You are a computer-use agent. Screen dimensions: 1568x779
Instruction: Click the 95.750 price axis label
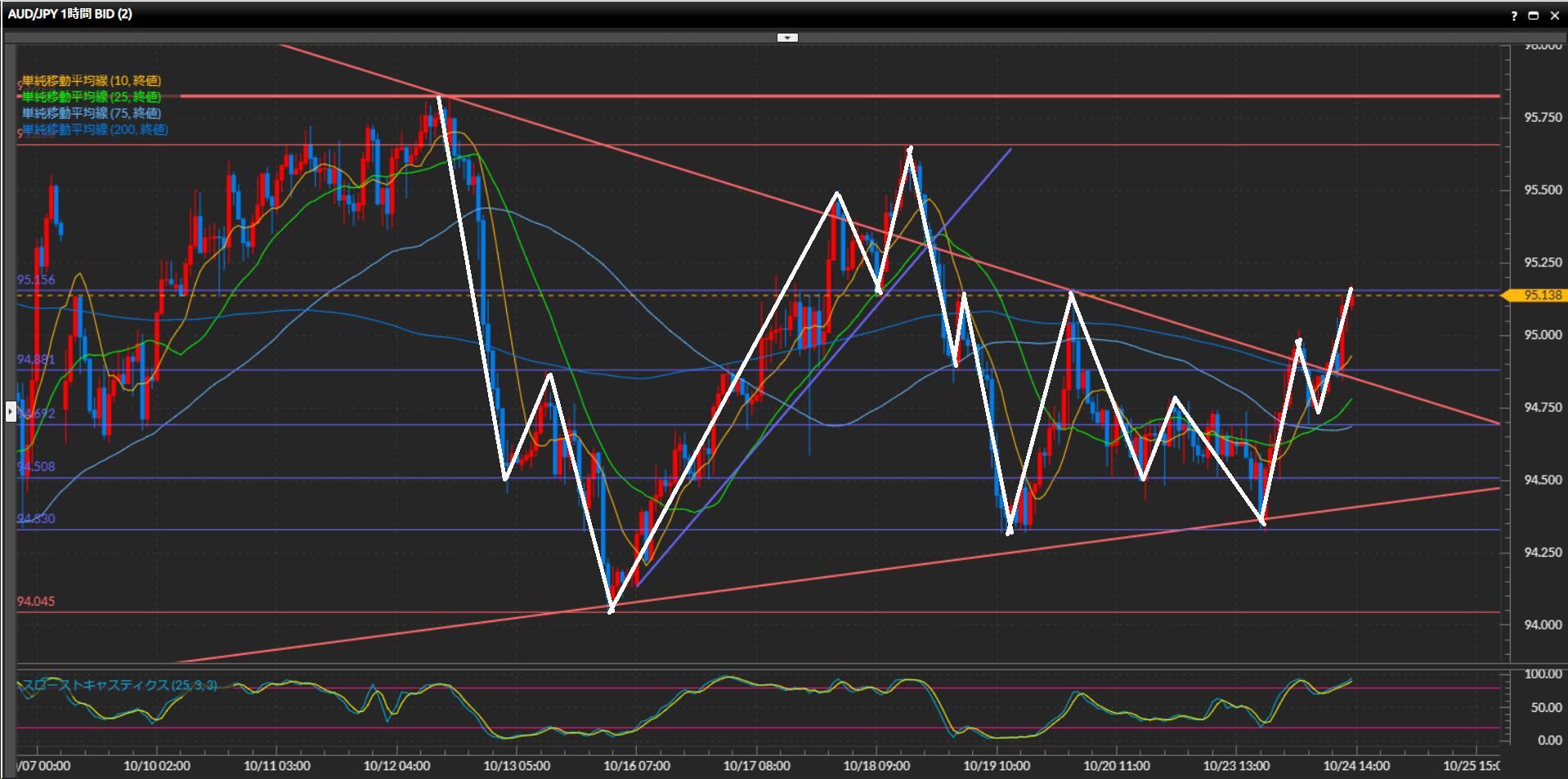tap(1542, 118)
